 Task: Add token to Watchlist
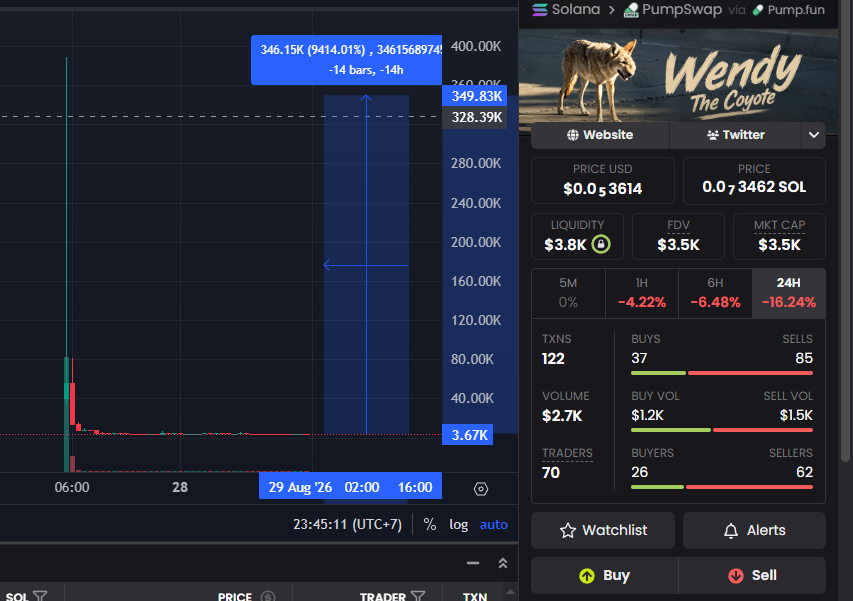(x=603, y=530)
